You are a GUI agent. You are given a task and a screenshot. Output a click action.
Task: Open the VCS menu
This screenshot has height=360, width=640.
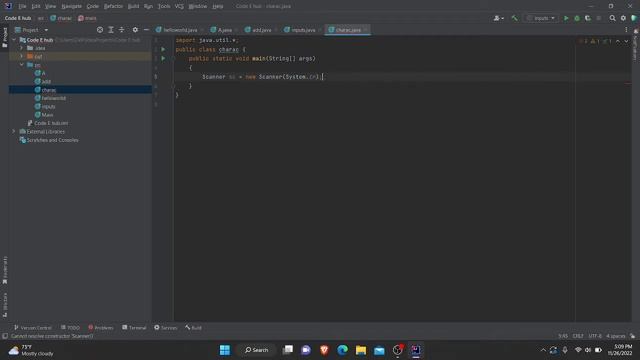pos(179,6)
